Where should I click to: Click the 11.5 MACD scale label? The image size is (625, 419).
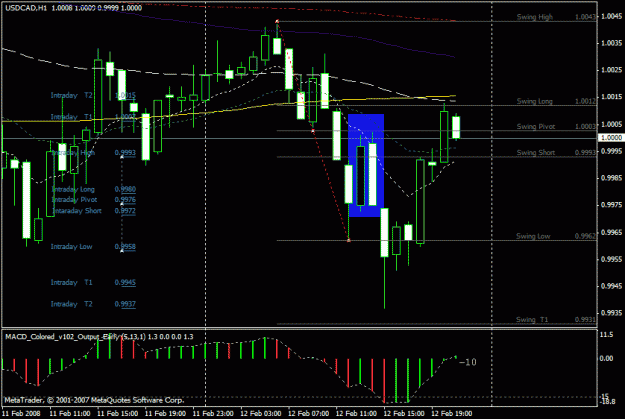coord(606,335)
